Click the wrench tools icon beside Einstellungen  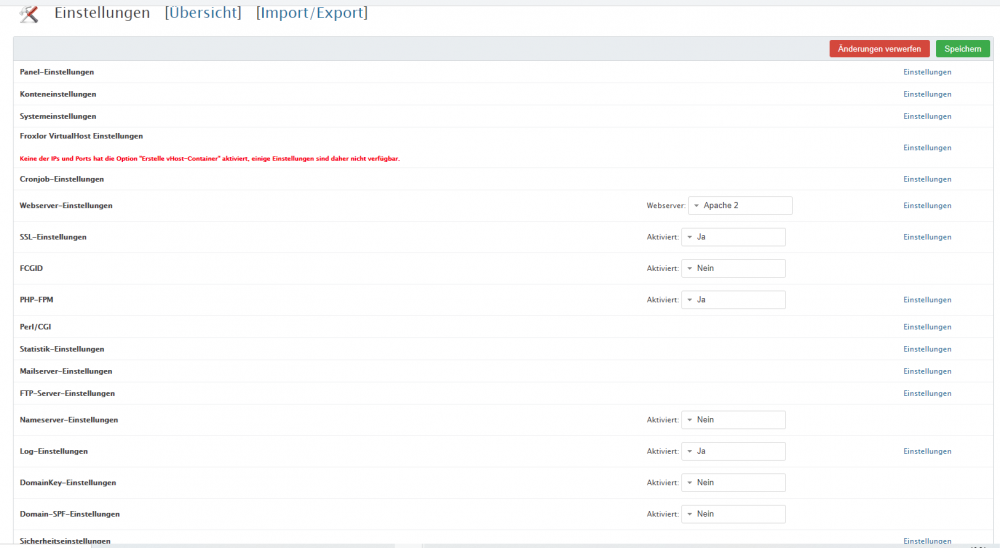(x=29, y=14)
